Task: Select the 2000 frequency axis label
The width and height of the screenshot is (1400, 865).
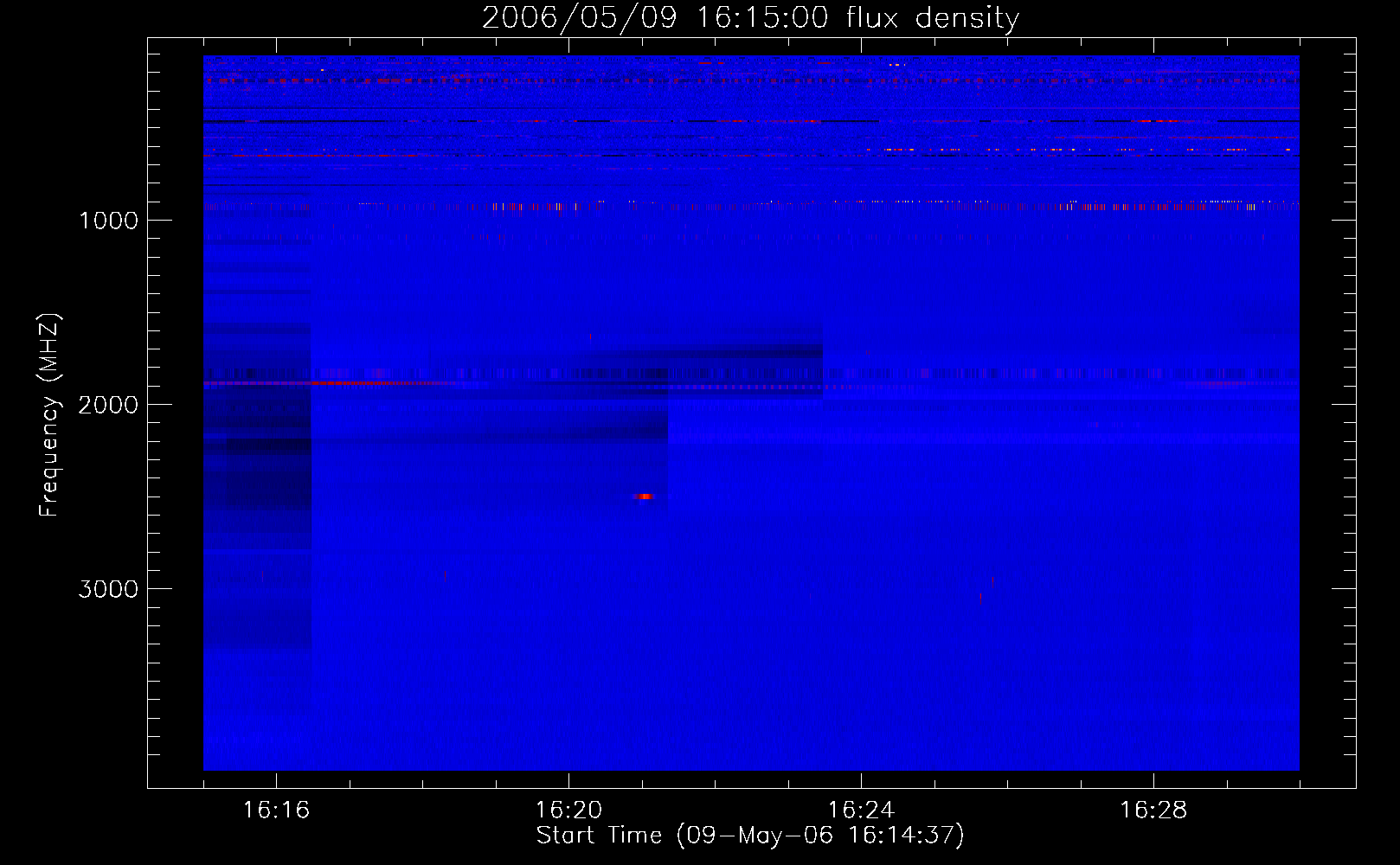Action: pyautogui.click(x=108, y=405)
